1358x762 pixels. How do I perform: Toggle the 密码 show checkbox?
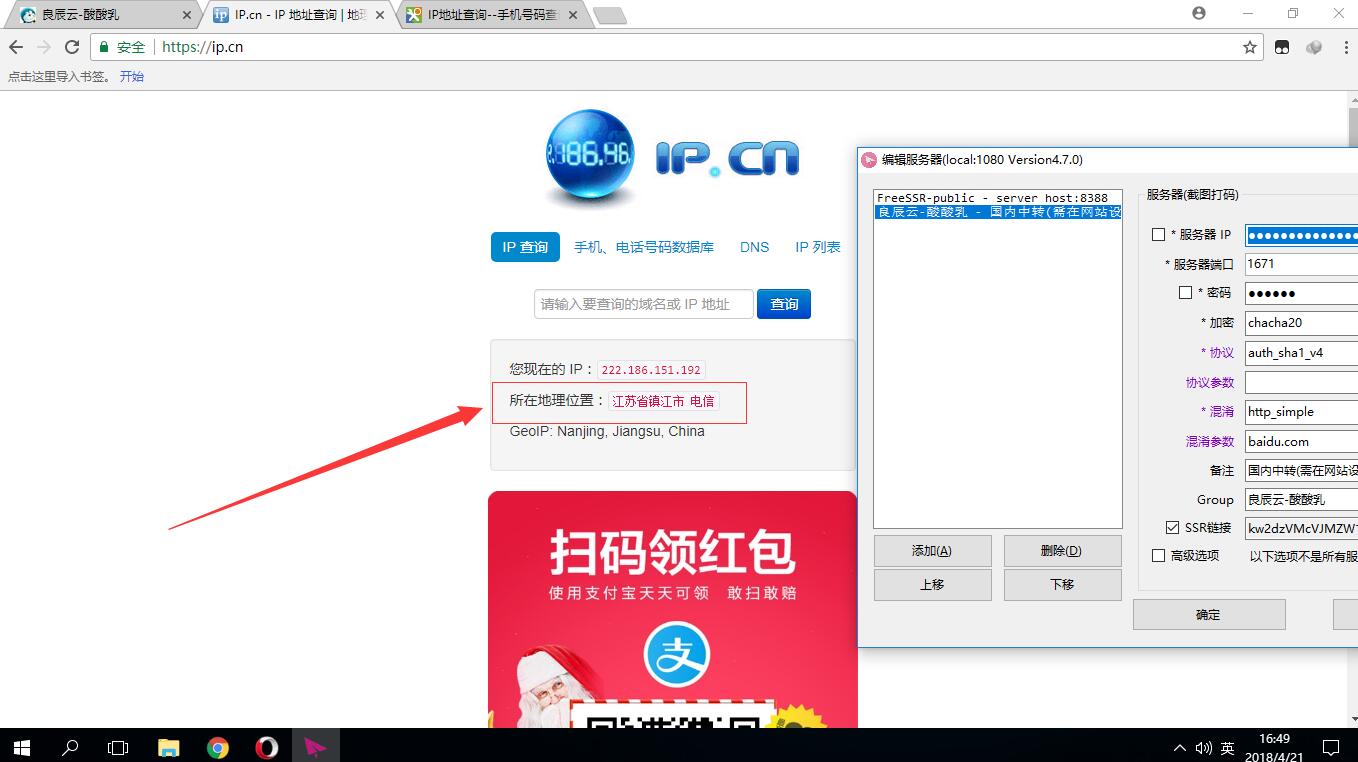[x=1185, y=293]
